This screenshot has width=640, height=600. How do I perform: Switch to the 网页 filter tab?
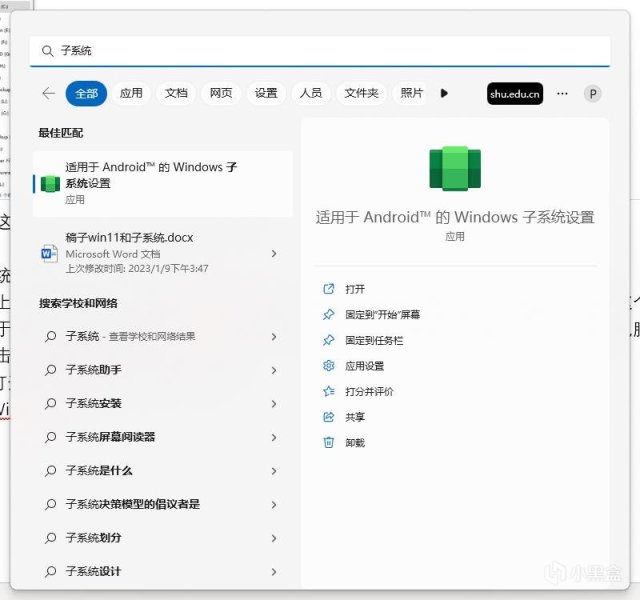point(221,93)
